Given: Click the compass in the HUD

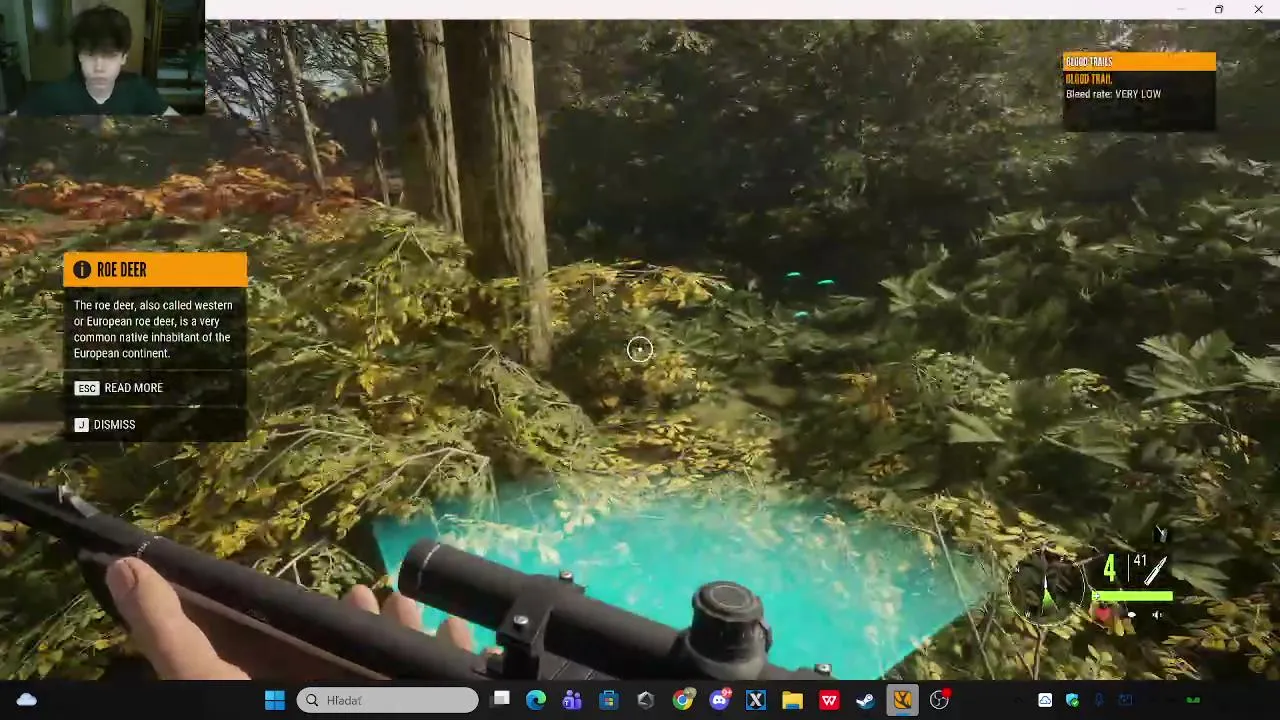Looking at the screenshot, I should tap(1047, 586).
